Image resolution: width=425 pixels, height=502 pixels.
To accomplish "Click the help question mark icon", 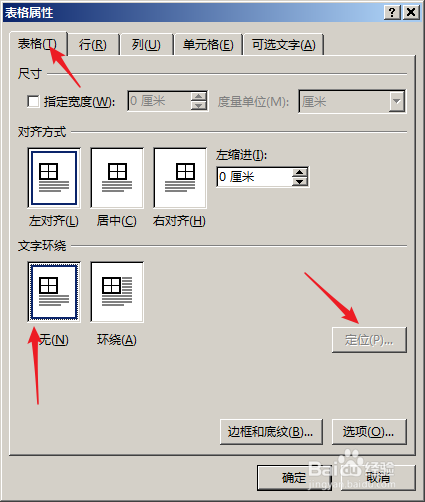I will pos(392,13).
